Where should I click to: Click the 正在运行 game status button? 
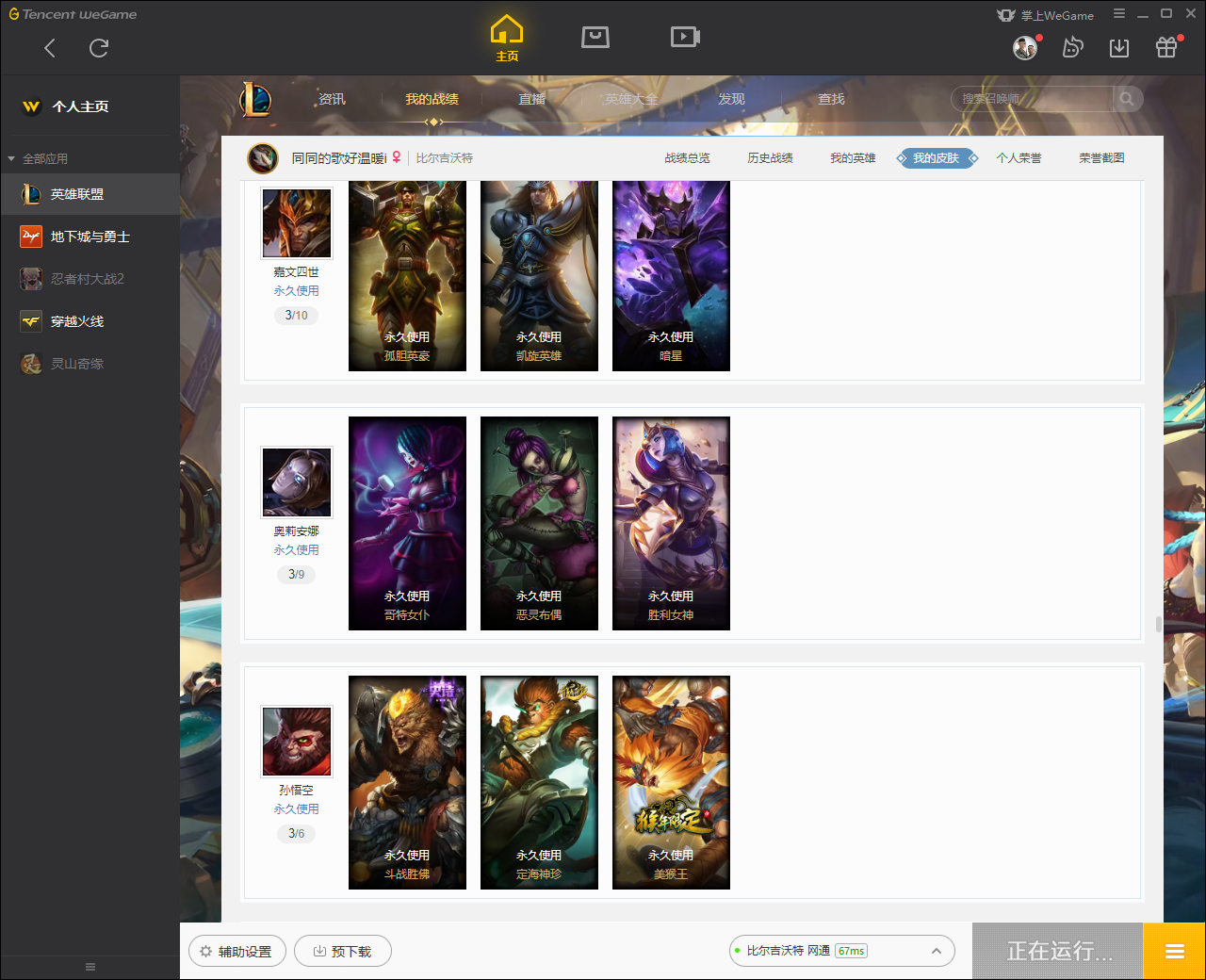tap(1058, 952)
